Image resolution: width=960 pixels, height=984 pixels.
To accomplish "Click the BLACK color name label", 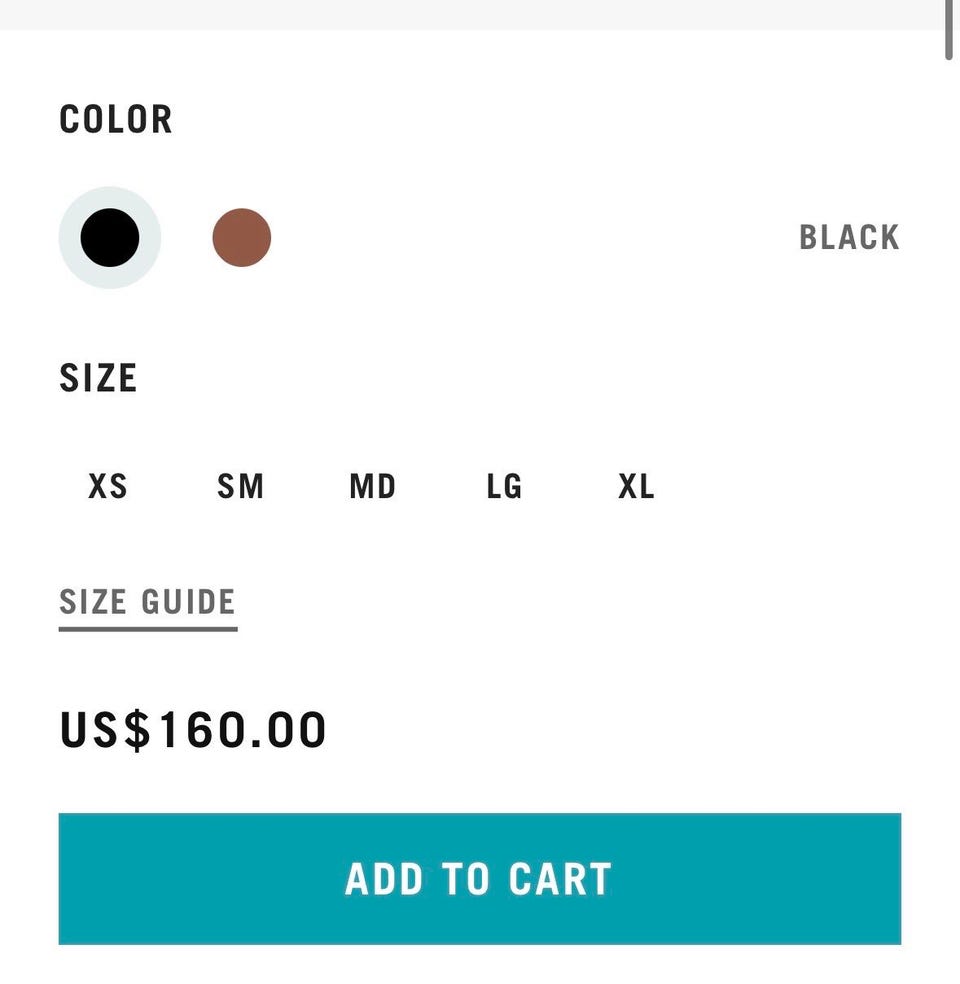I will 850,238.
